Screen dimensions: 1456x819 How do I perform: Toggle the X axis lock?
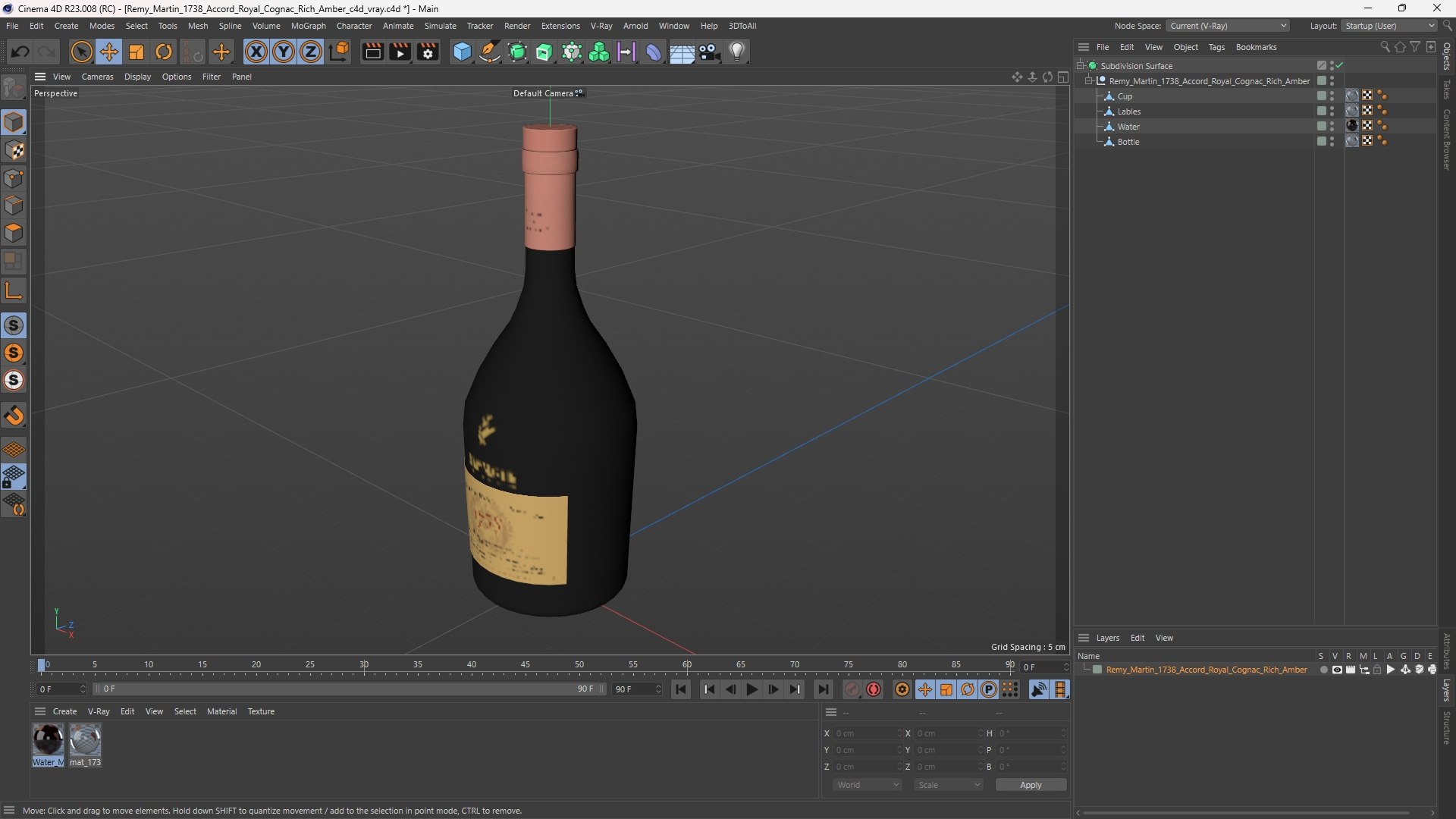256,52
